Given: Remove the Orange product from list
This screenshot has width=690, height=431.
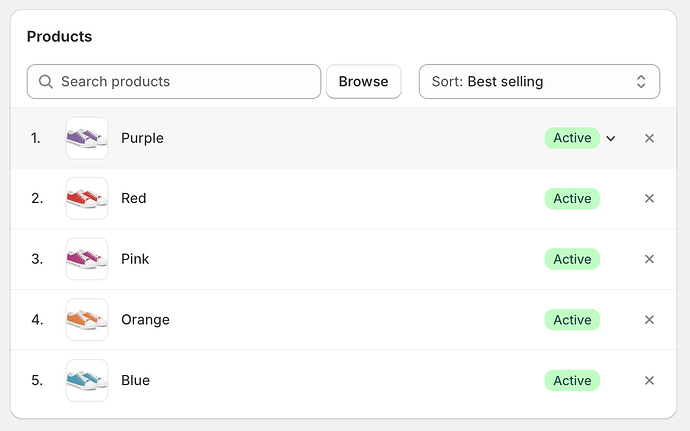Looking at the screenshot, I should 649,320.
